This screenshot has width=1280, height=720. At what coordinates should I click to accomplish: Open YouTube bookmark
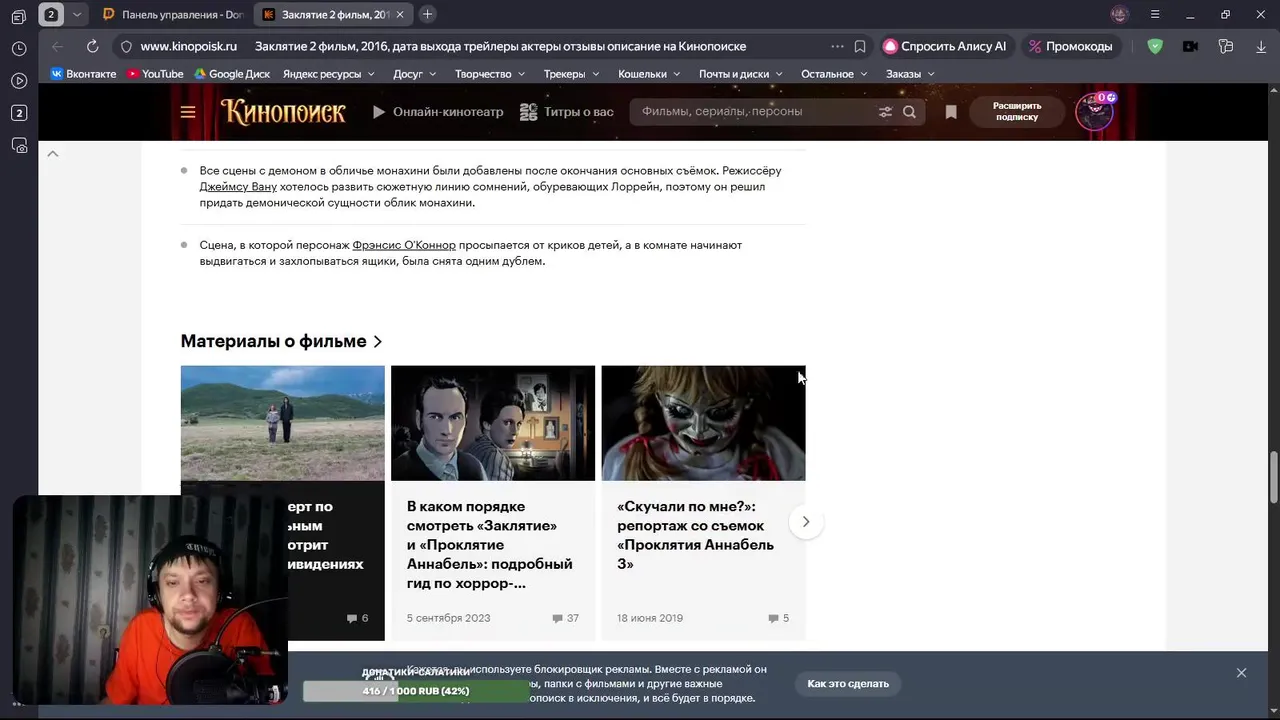pyautogui.click(x=155, y=74)
